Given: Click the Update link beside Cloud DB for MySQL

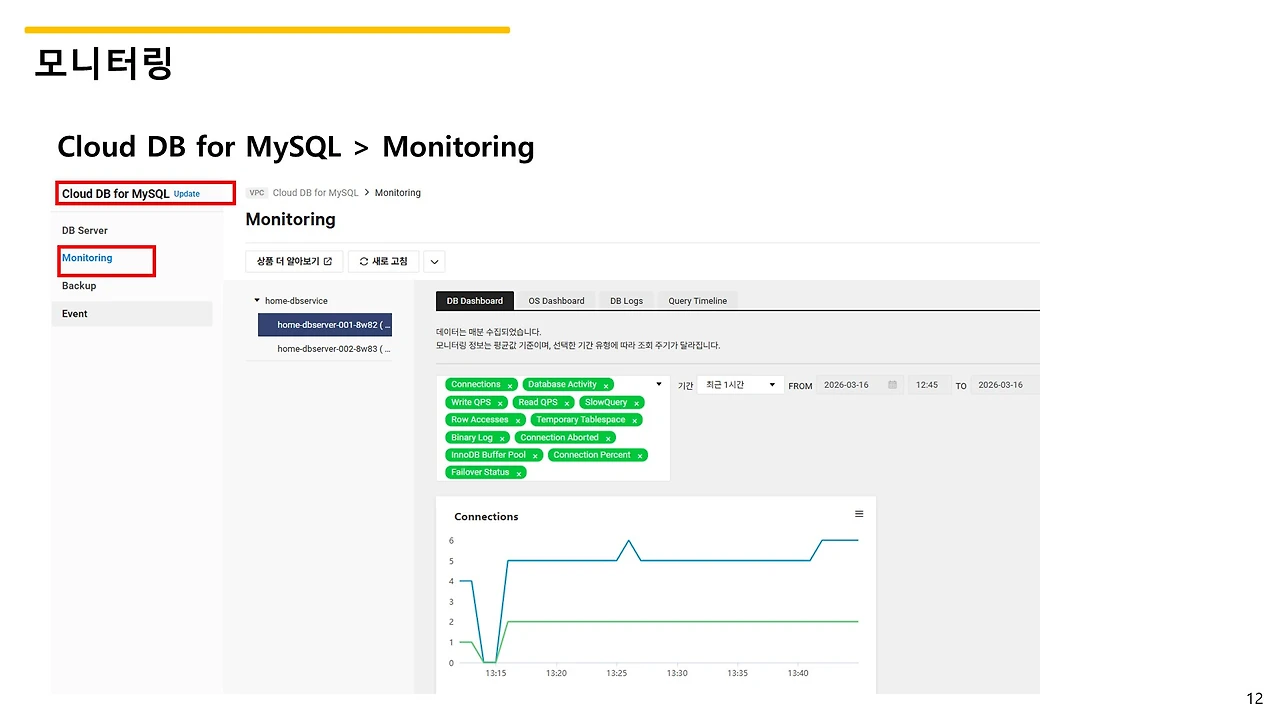Looking at the screenshot, I should [187, 194].
